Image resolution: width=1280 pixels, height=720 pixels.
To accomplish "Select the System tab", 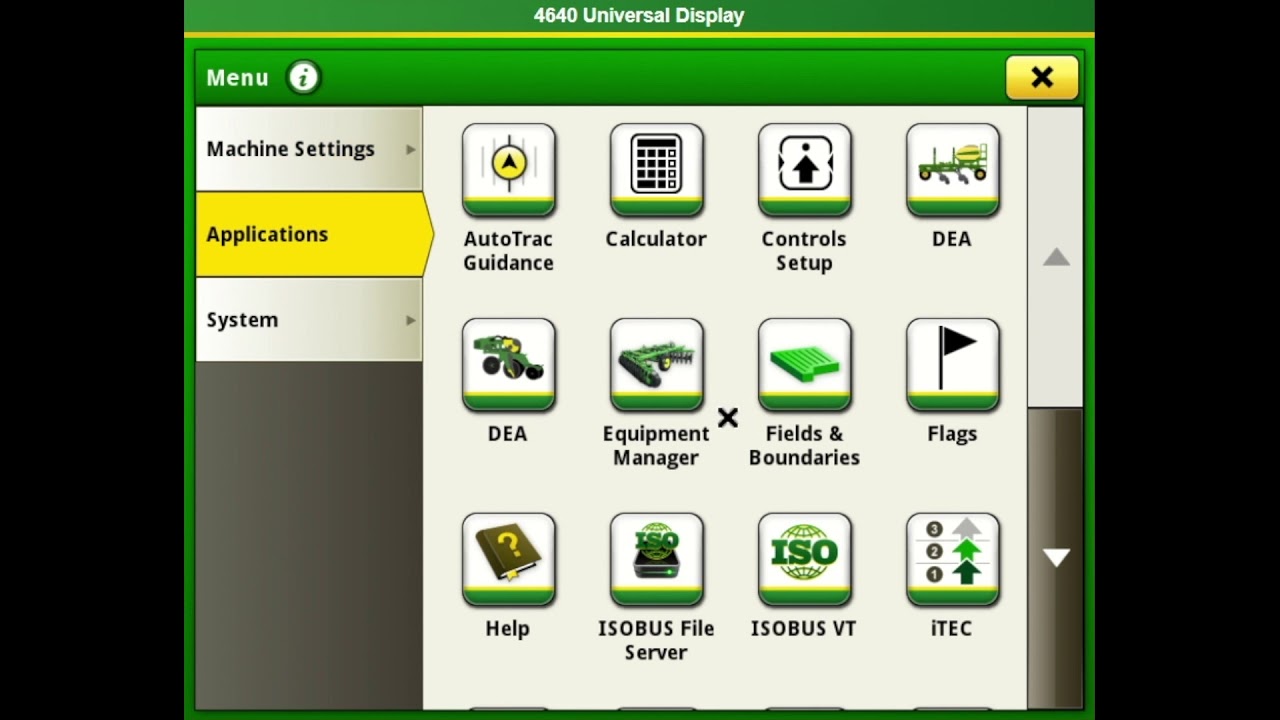I will (309, 320).
